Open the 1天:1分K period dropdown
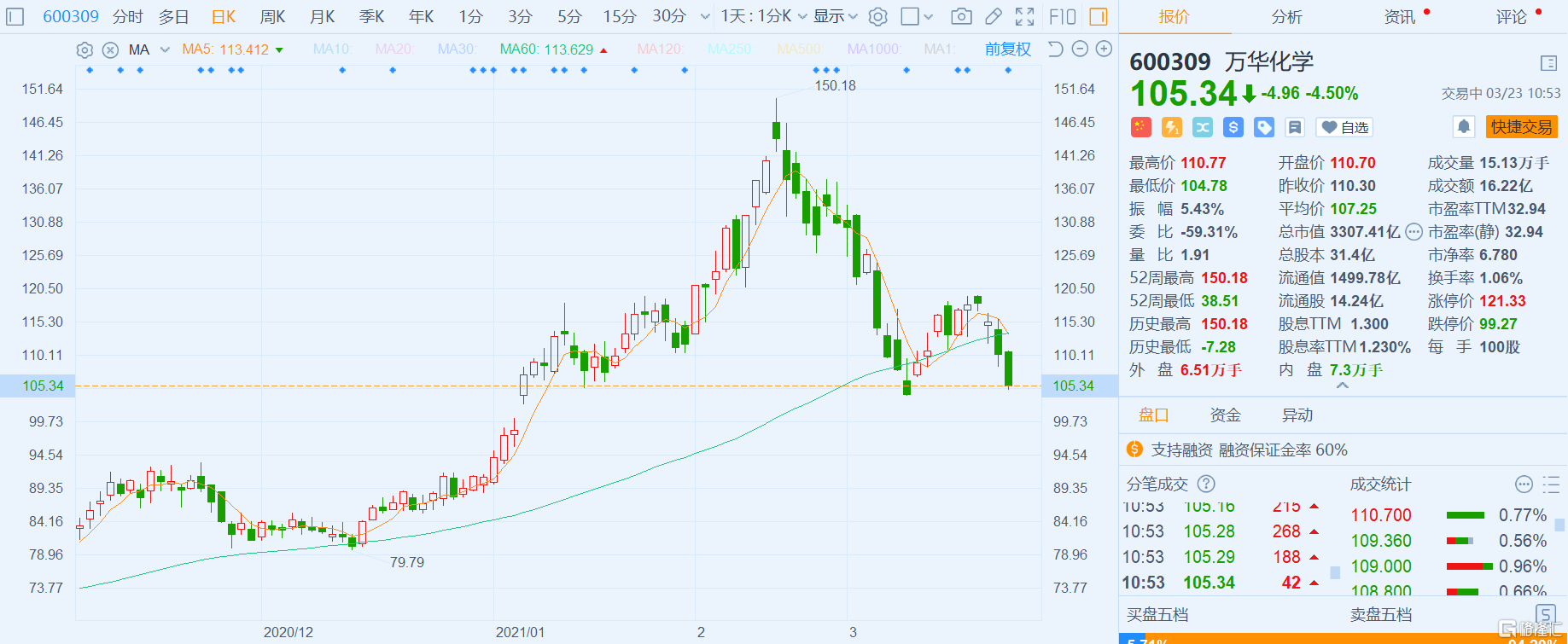This screenshot has width=1568, height=644. point(764,16)
